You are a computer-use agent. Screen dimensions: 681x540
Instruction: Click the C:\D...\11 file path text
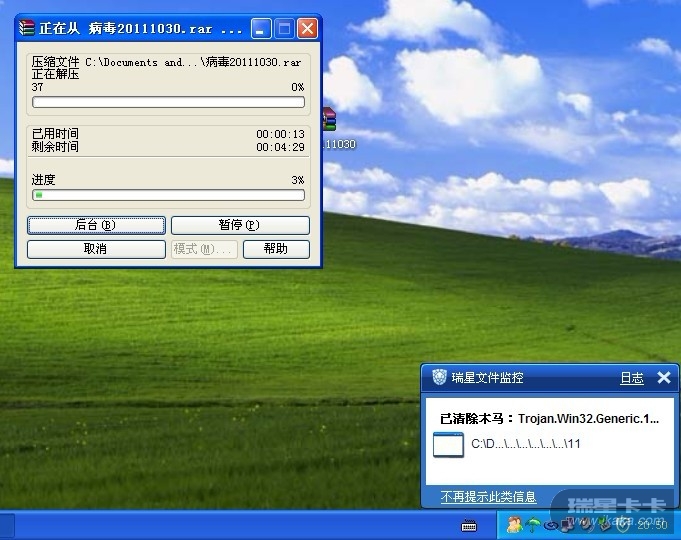tap(526, 444)
